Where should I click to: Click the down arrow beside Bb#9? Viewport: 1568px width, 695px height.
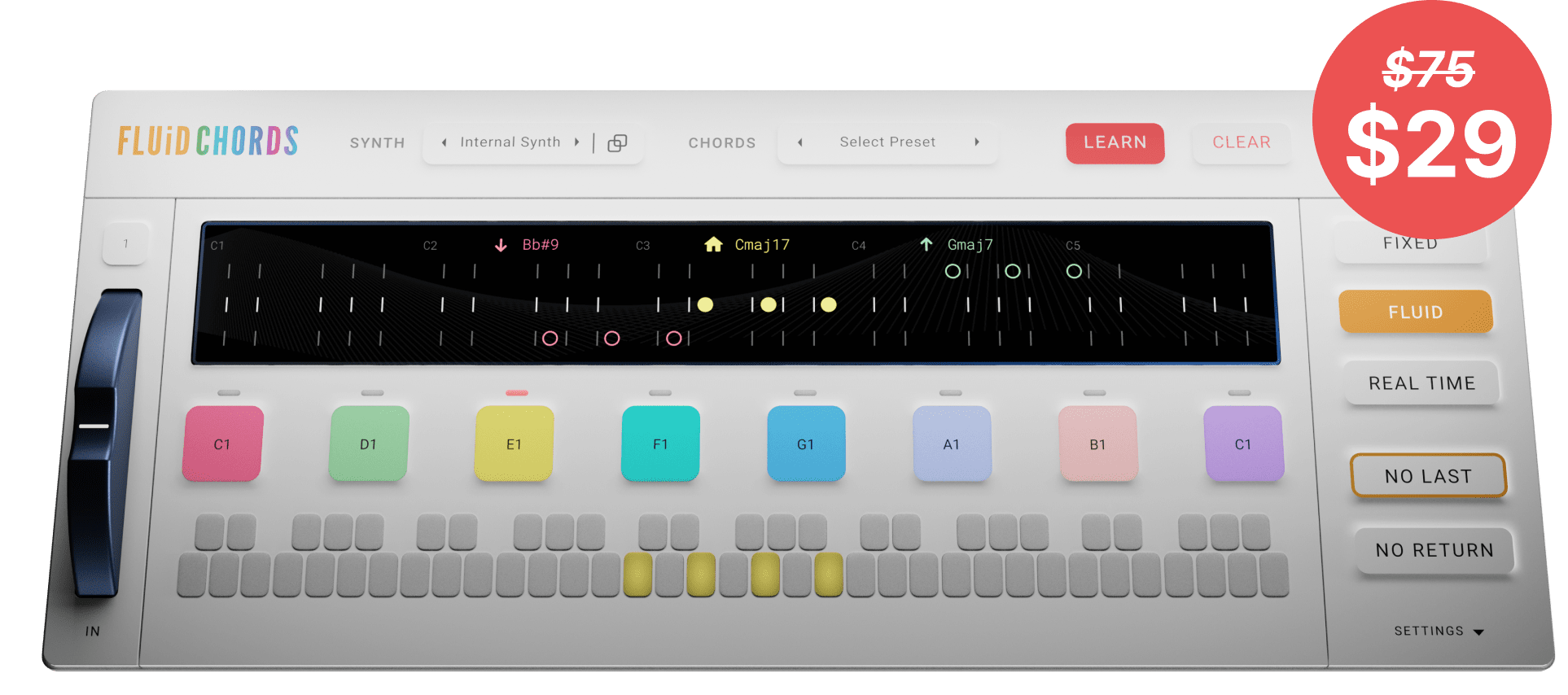click(501, 245)
